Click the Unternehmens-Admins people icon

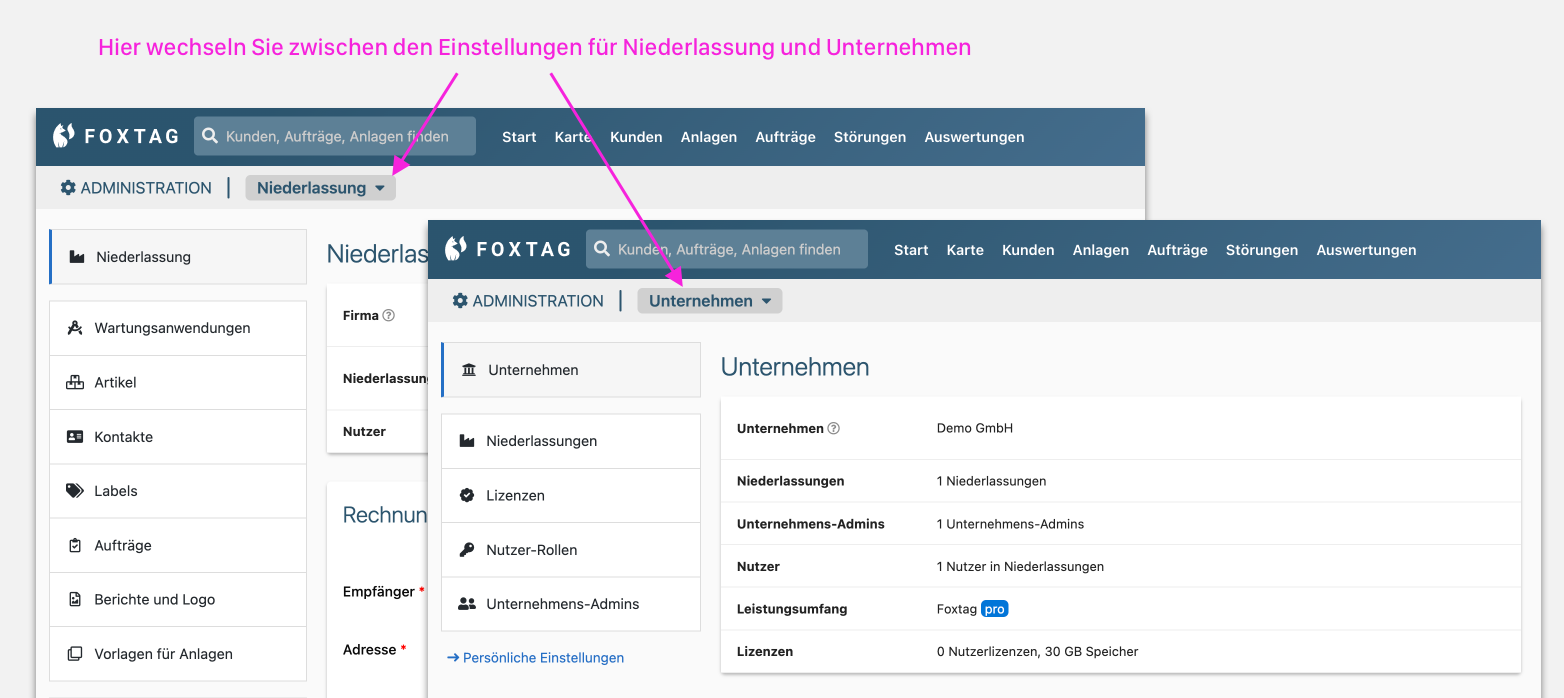467,604
